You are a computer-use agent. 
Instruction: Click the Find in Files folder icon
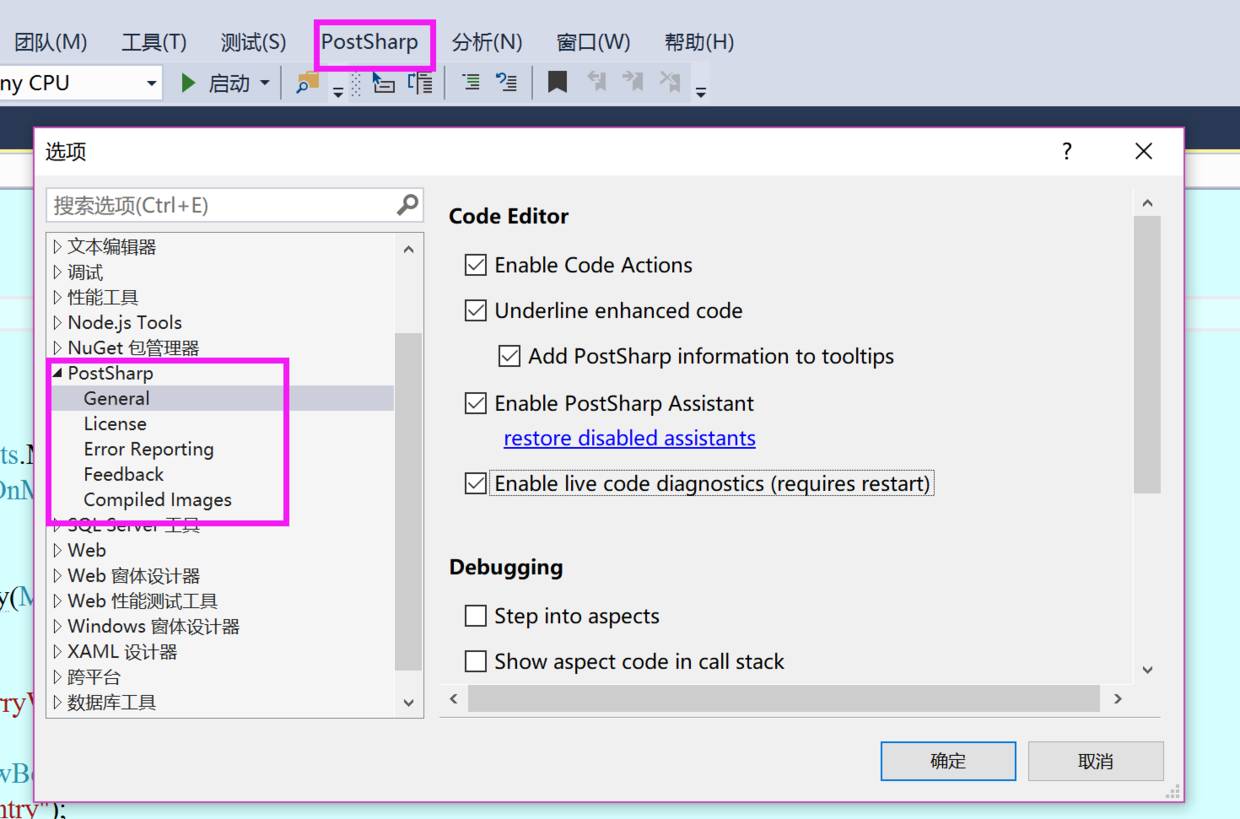[308, 82]
